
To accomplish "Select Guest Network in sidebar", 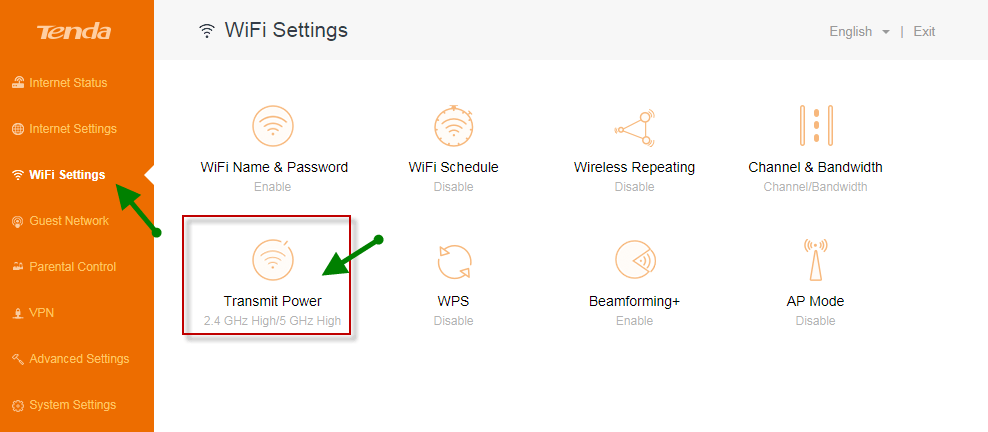I will click(x=60, y=220).
